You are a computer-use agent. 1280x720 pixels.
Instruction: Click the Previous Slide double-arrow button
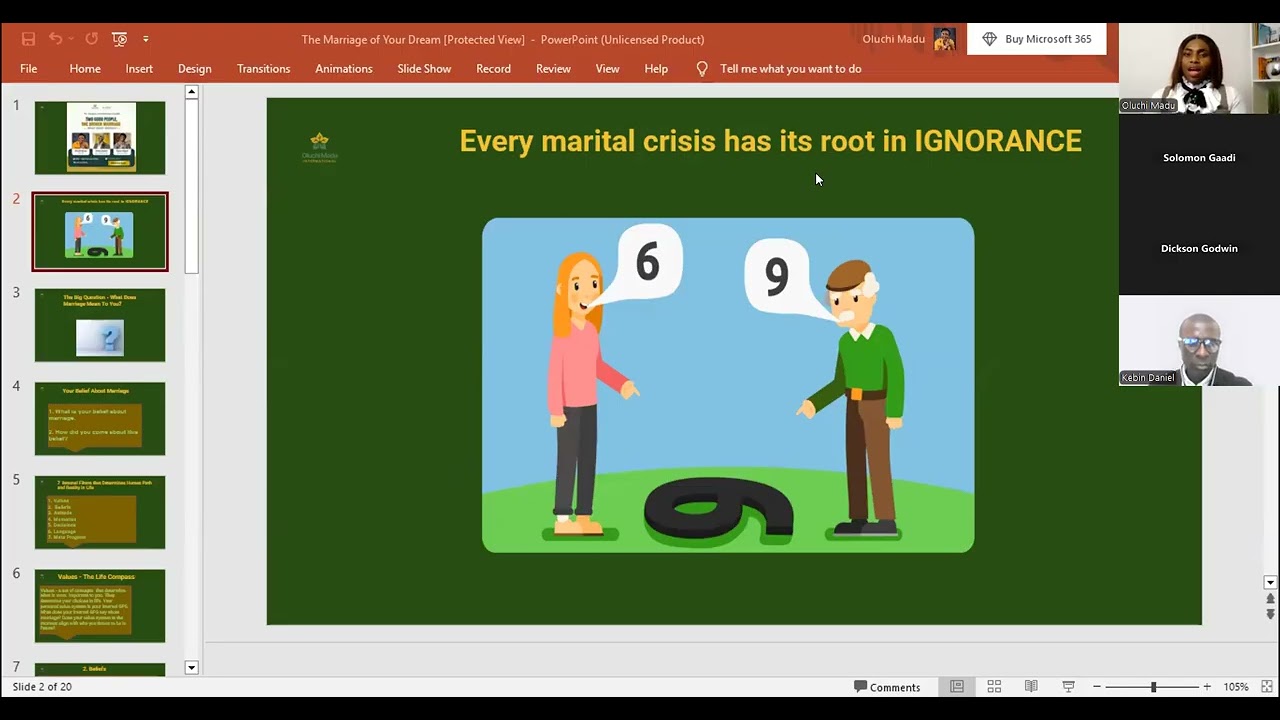click(x=1270, y=599)
